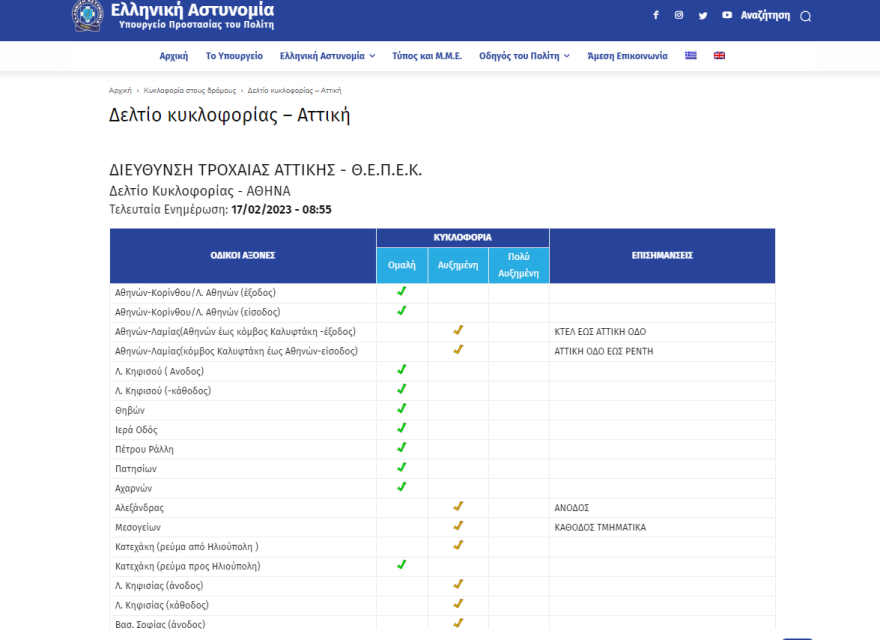880x640 pixels.
Task: Switch to Greek language flag
Action: [x=690, y=56]
